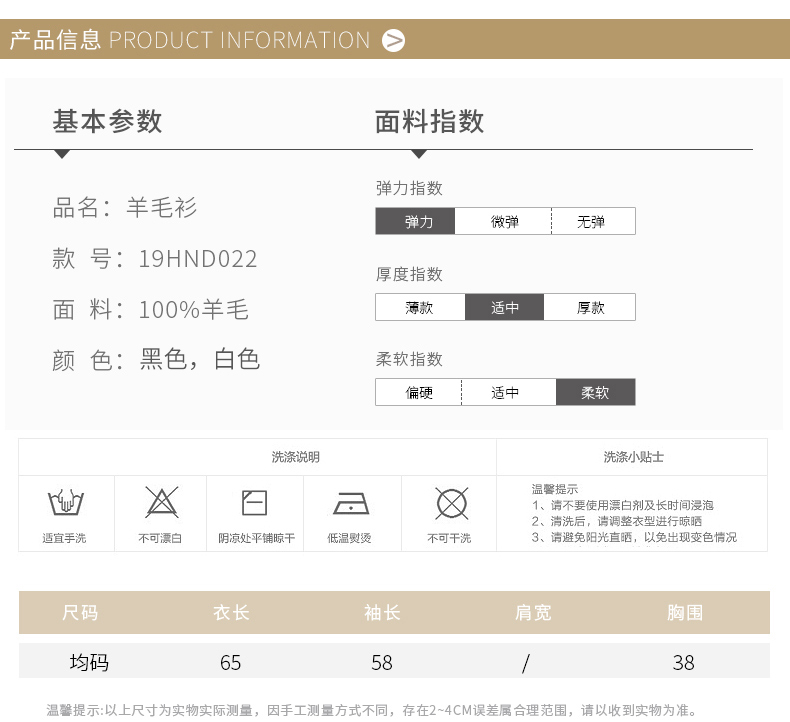The image size is (790, 722).
Task: Click the dry flat in shade icon
Action: [255, 502]
